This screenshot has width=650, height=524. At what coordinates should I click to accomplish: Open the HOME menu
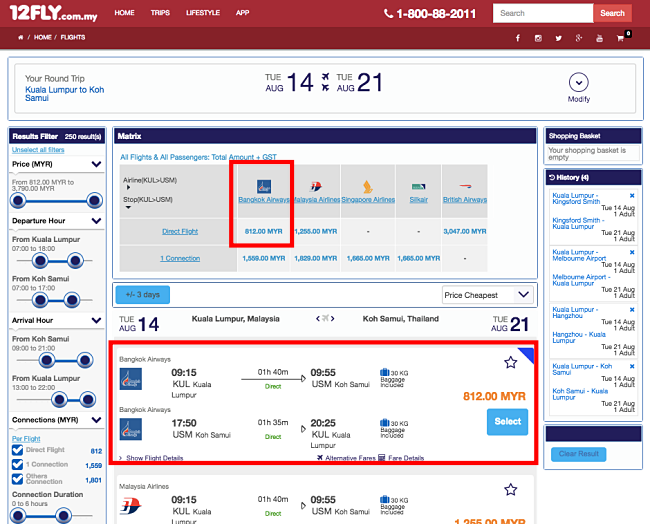coord(124,13)
